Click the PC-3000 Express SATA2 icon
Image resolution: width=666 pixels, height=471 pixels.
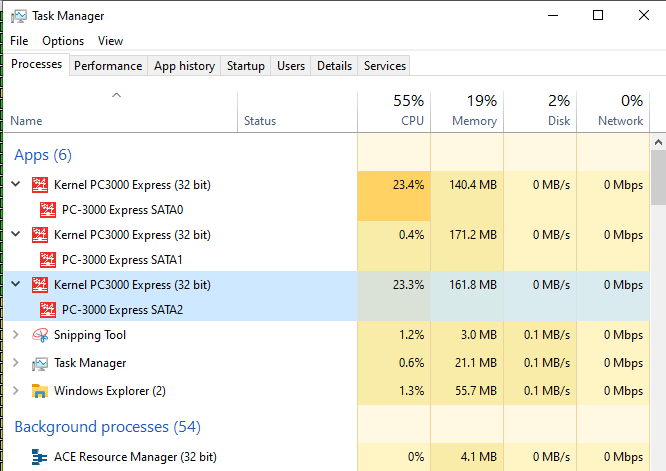[48, 310]
